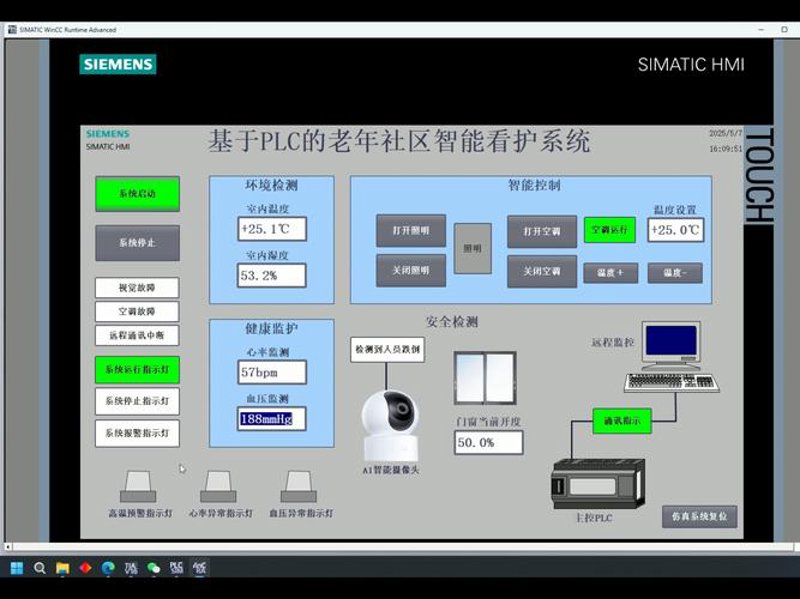Image resolution: width=800 pixels, height=599 pixels.
Task: Raise setpoint with 温度+ button
Action: pyautogui.click(x=610, y=273)
